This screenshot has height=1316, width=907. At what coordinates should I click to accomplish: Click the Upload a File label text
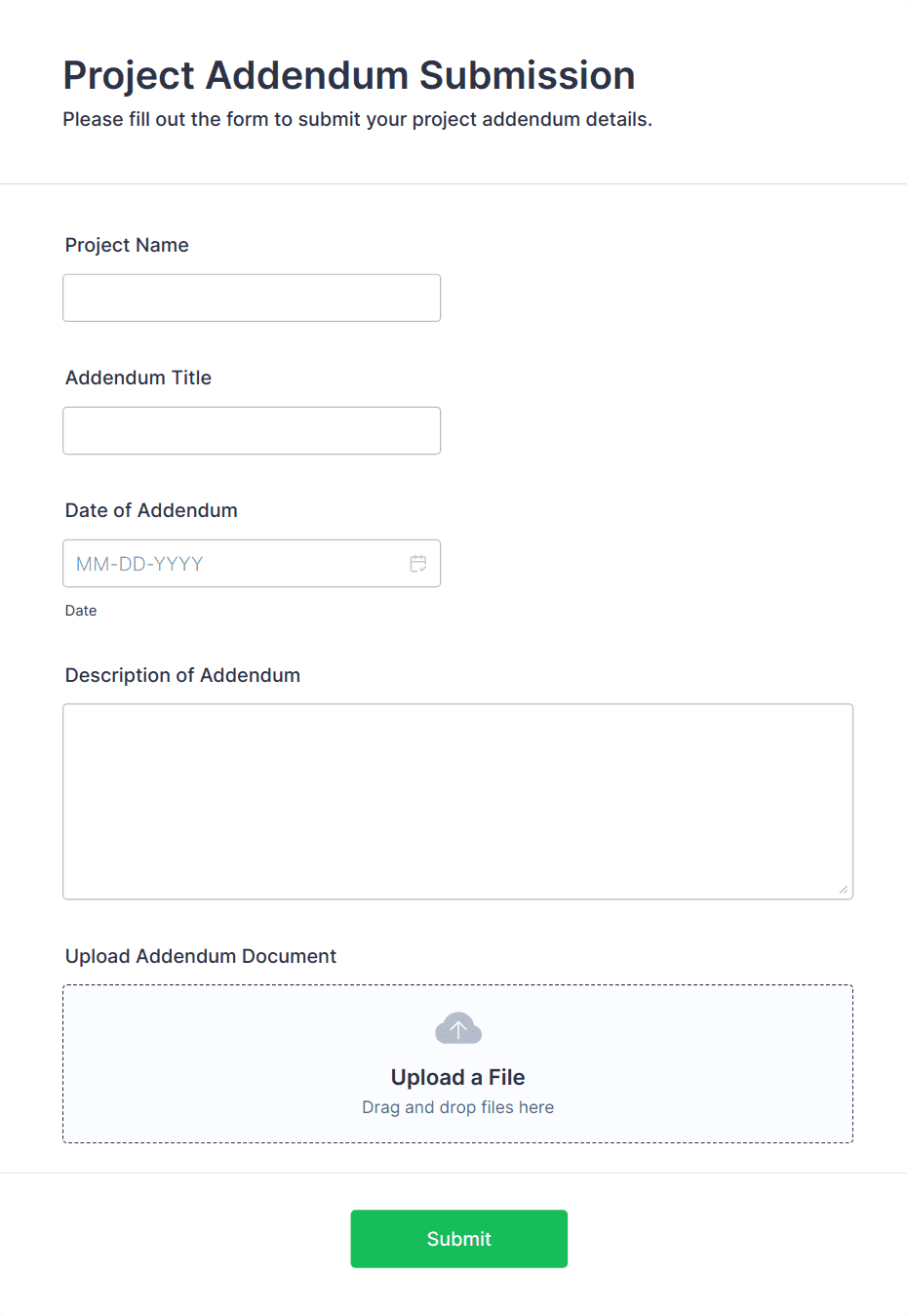pos(457,1077)
